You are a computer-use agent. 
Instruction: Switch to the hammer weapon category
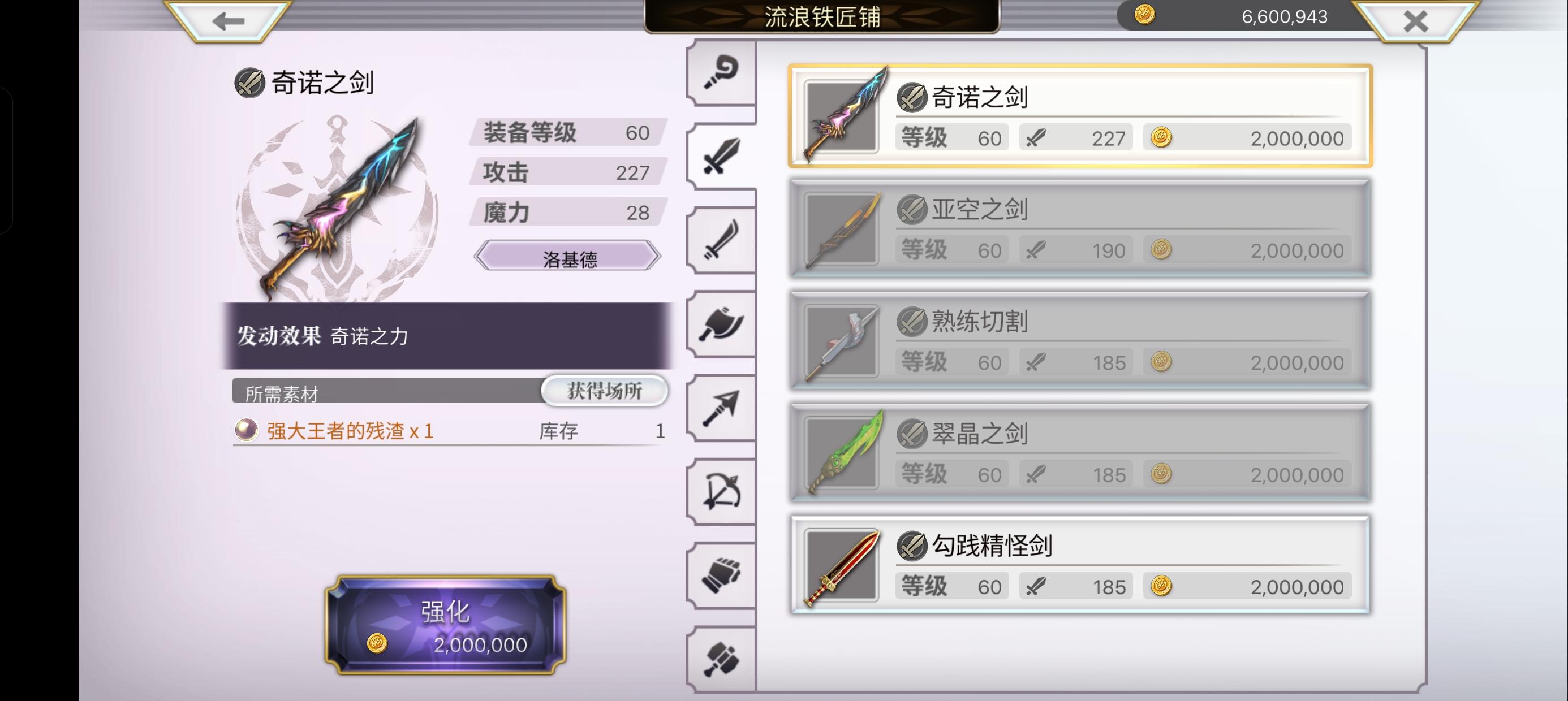click(x=722, y=659)
